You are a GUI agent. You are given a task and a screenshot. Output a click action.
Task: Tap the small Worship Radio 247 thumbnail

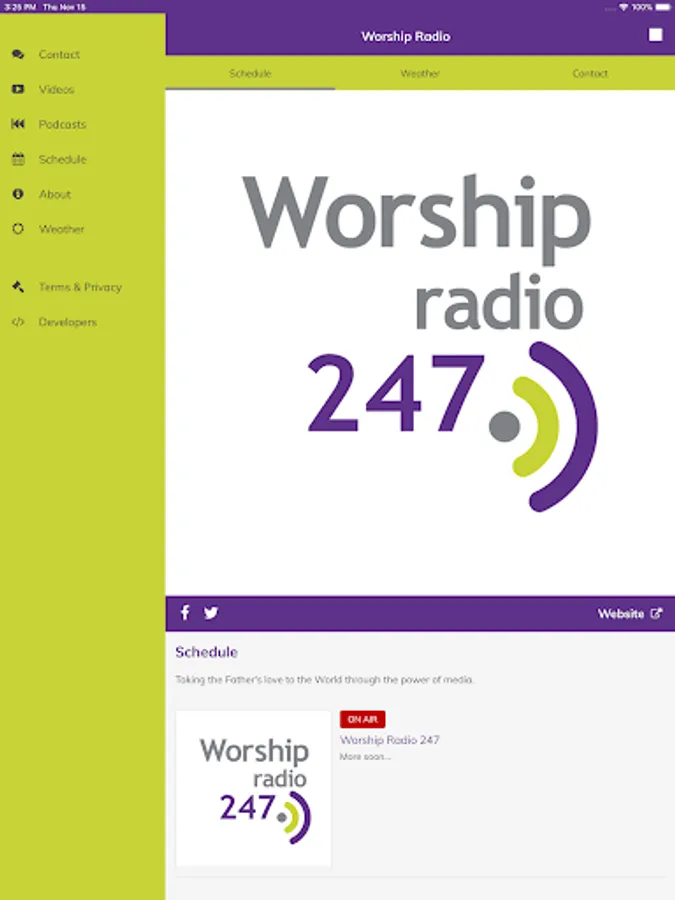click(x=253, y=788)
